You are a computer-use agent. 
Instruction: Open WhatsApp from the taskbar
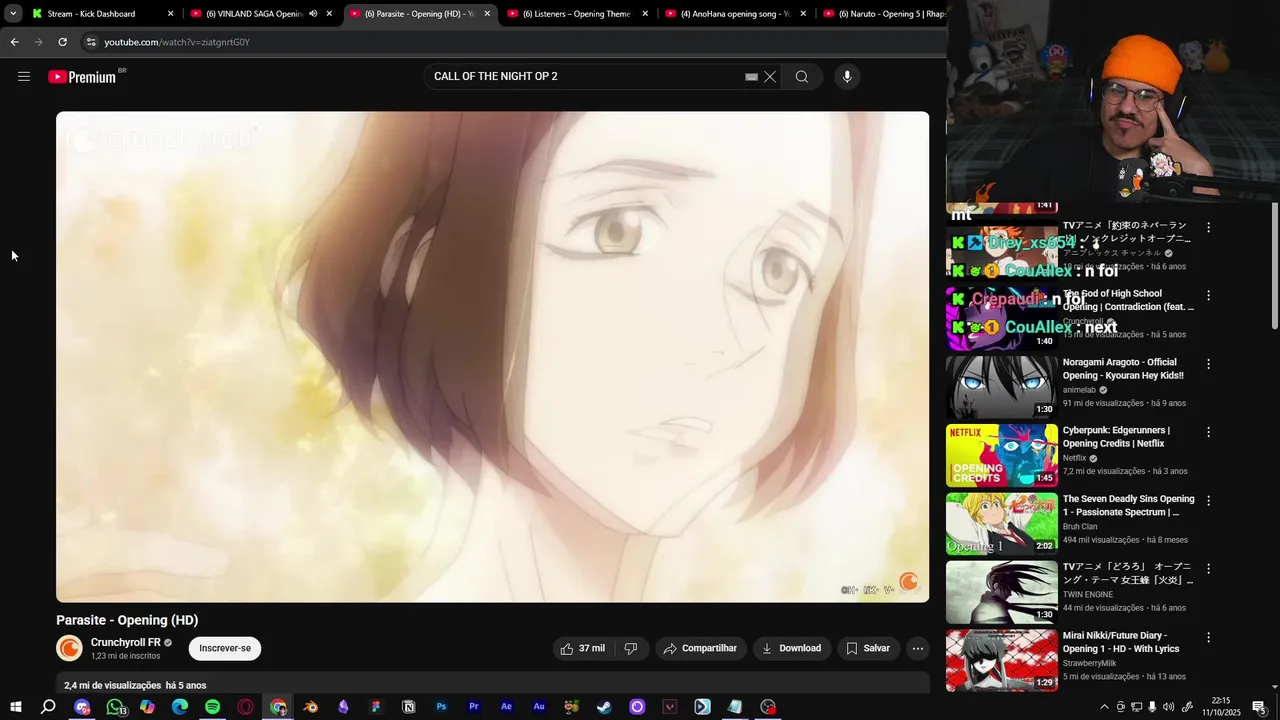[x=115, y=707]
